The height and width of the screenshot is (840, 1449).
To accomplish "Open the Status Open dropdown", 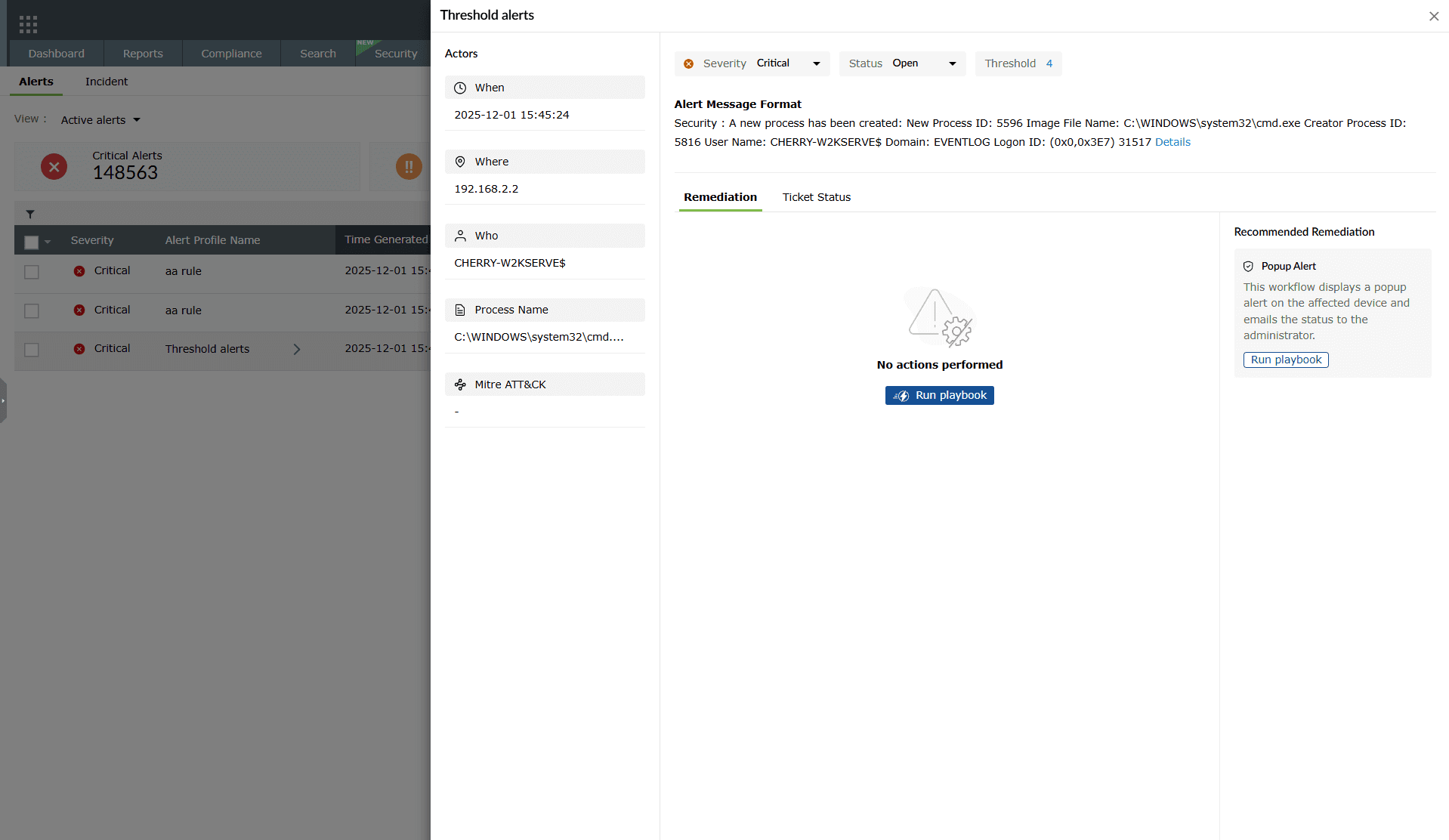I will tap(903, 63).
